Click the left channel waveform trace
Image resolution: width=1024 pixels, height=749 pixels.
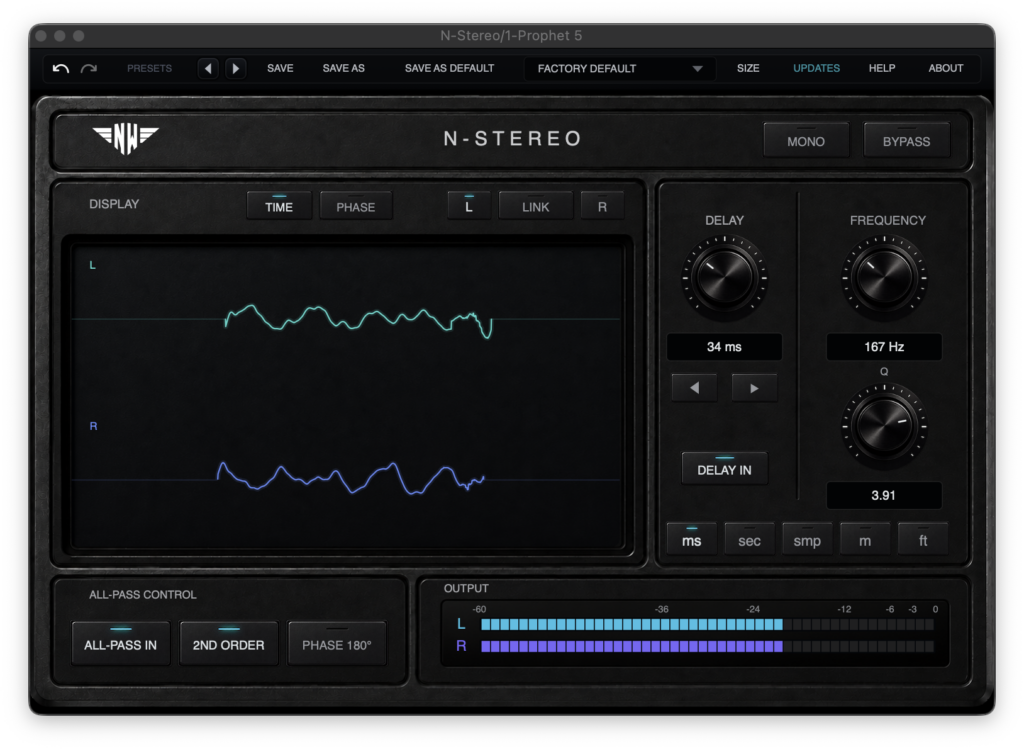click(358, 320)
